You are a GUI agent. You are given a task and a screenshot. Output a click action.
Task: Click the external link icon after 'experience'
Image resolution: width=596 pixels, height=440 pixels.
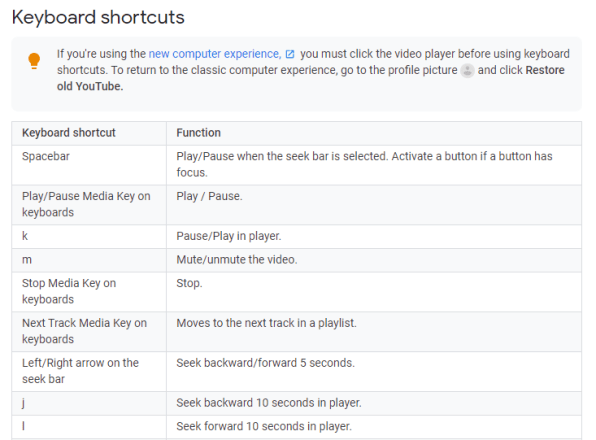coord(290,54)
